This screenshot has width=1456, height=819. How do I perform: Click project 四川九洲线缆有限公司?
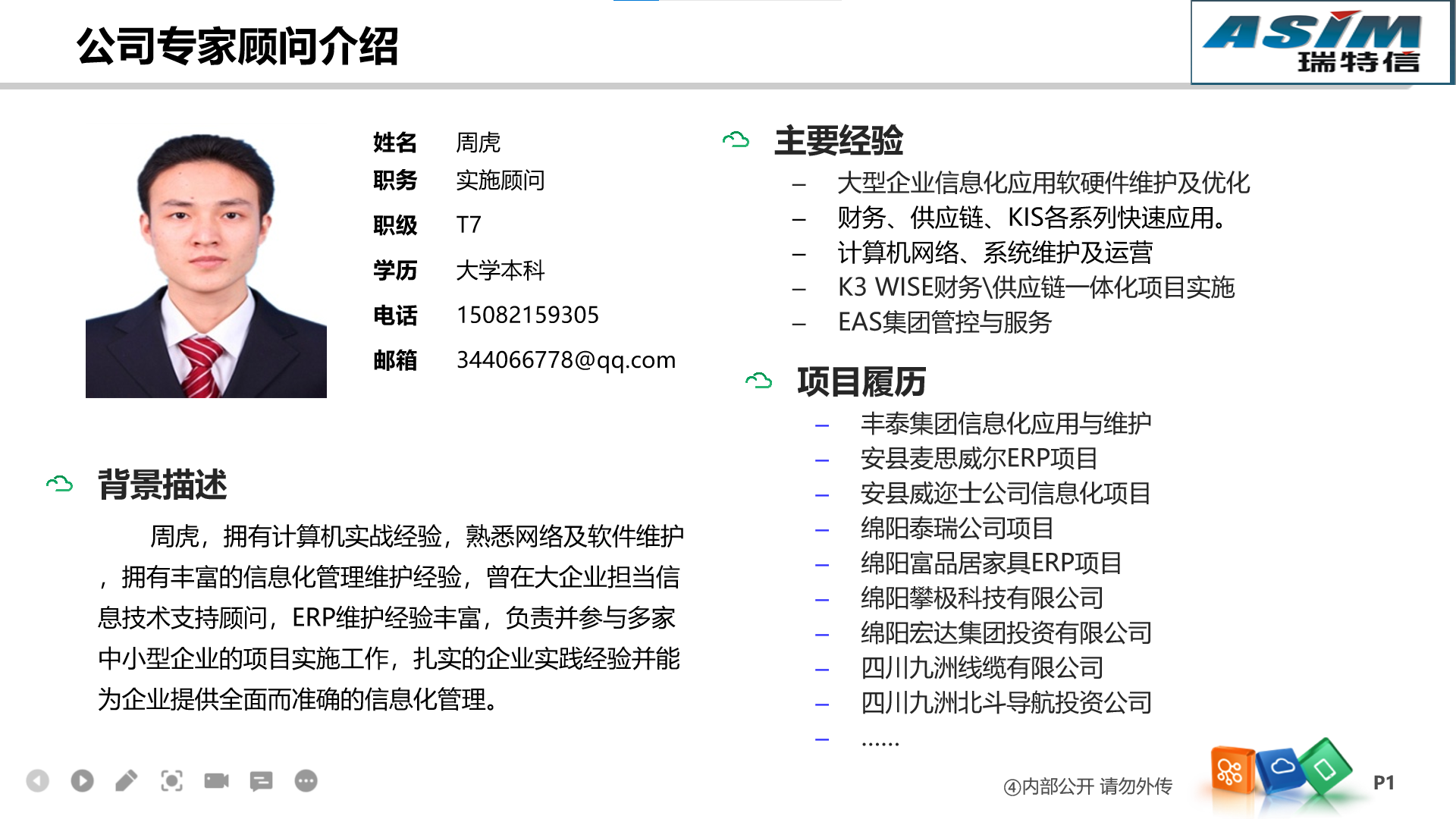click(982, 667)
